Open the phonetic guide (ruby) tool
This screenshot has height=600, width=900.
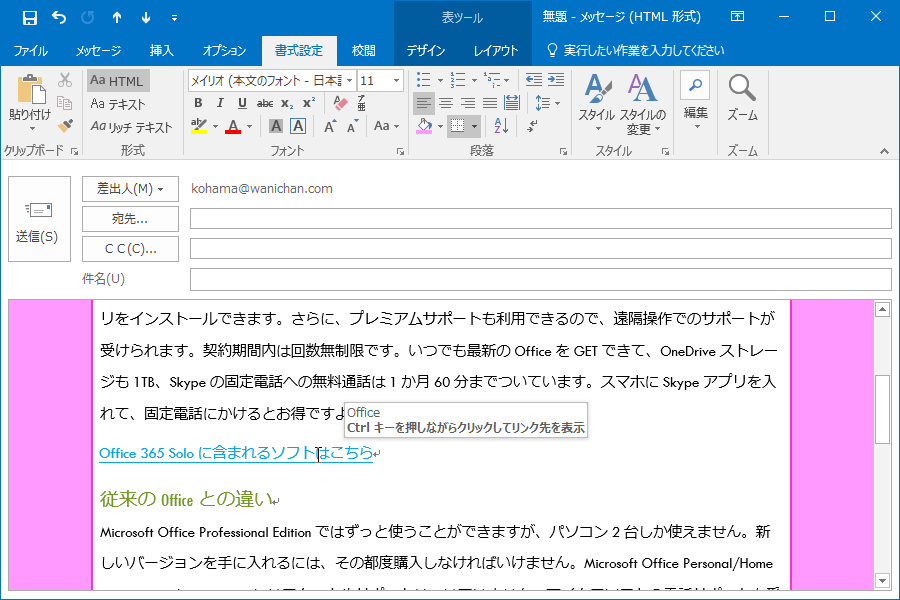(x=362, y=103)
